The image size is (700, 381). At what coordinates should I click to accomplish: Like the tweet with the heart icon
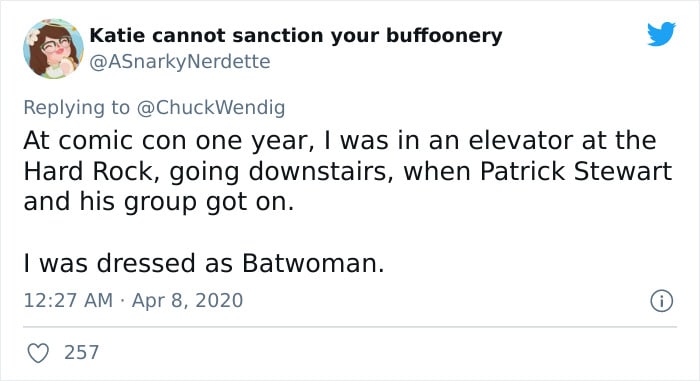(x=38, y=353)
